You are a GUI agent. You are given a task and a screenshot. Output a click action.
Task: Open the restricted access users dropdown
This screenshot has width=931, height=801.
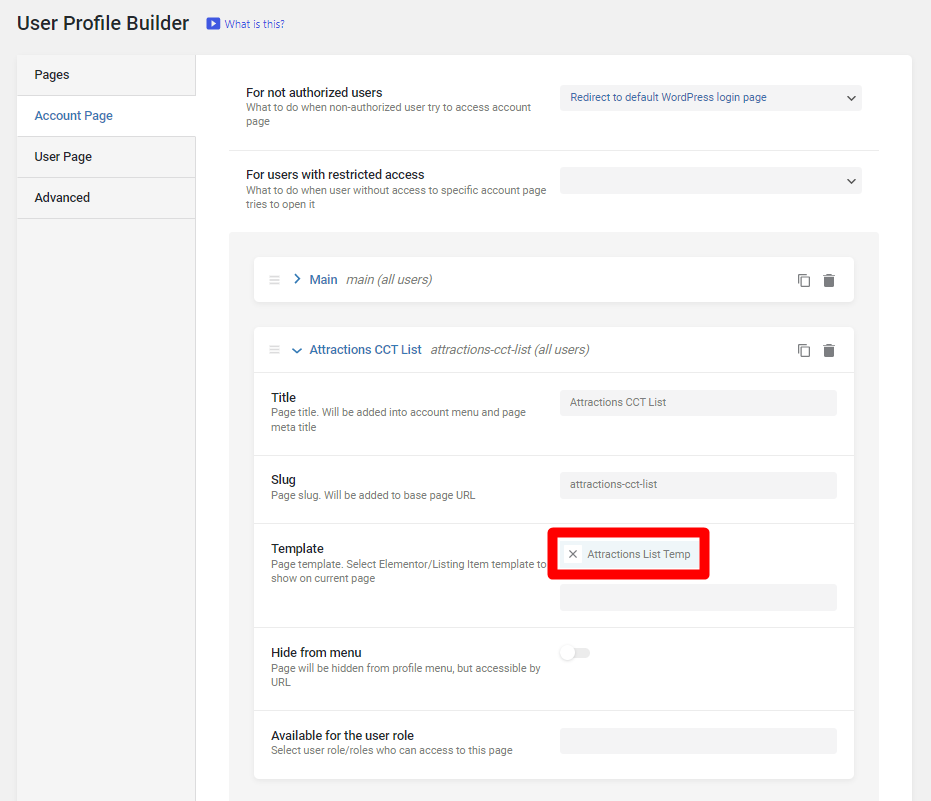pyautogui.click(x=710, y=181)
